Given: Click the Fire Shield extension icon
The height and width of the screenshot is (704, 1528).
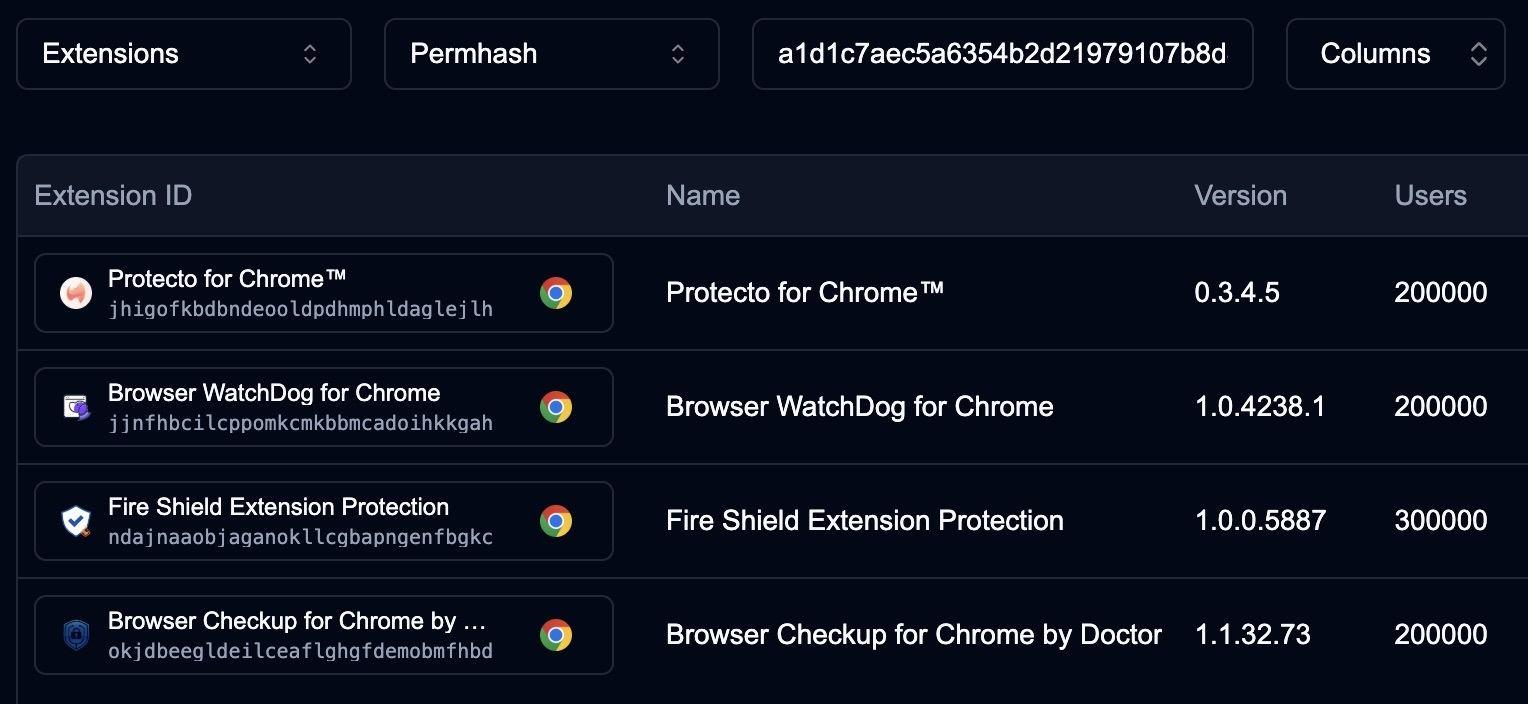Looking at the screenshot, I should pyautogui.click(x=76, y=521).
